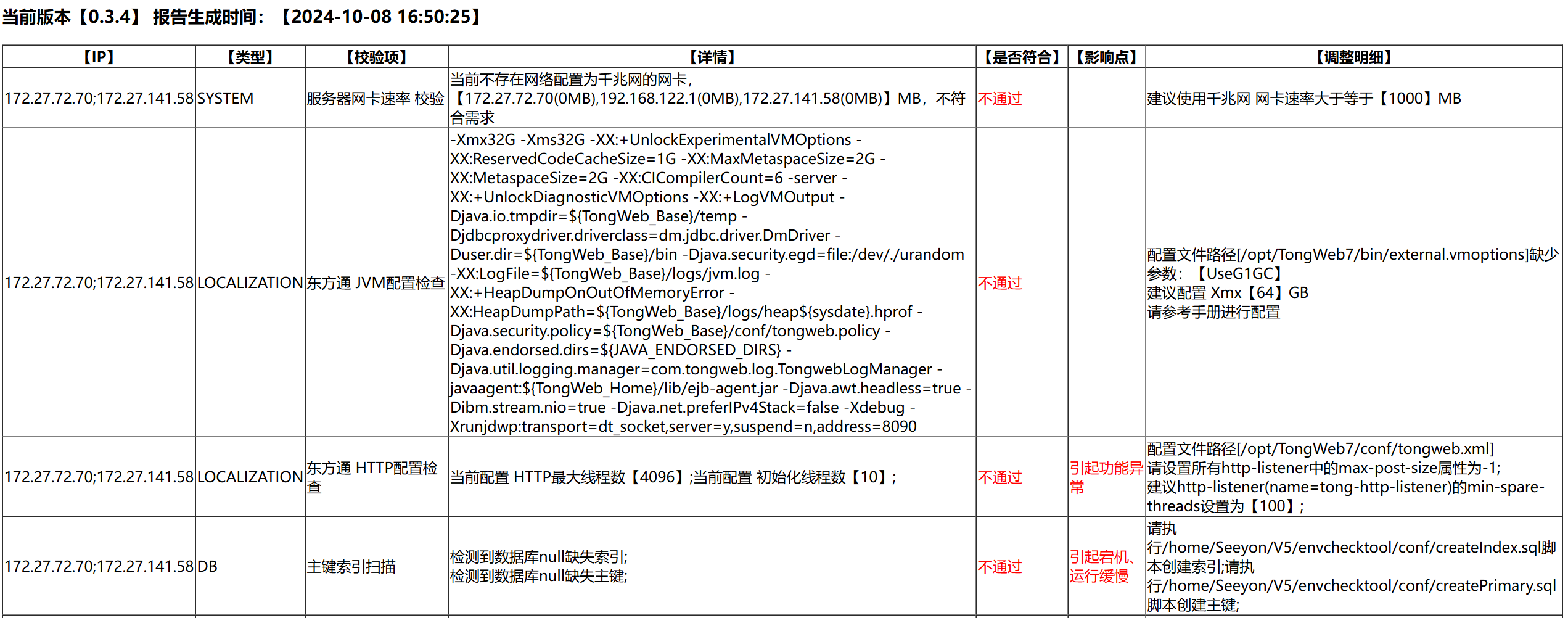The width and height of the screenshot is (1568, 618).
Task: Click the 引起宕机、运行缓慢 impact text
Action: coord(1103,566)
